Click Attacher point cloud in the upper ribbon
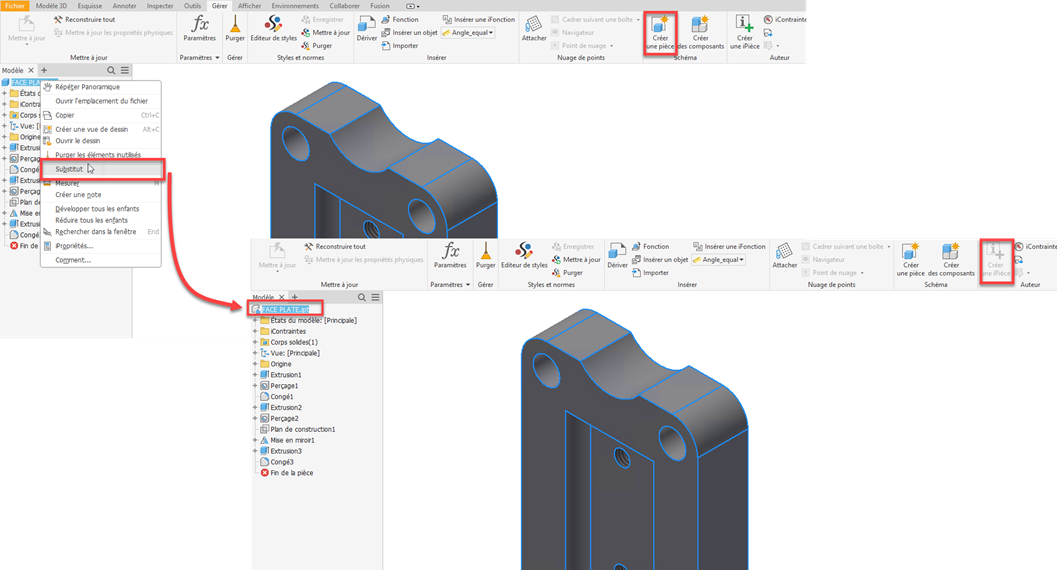 pyautogui.click(x=534, y=28)
